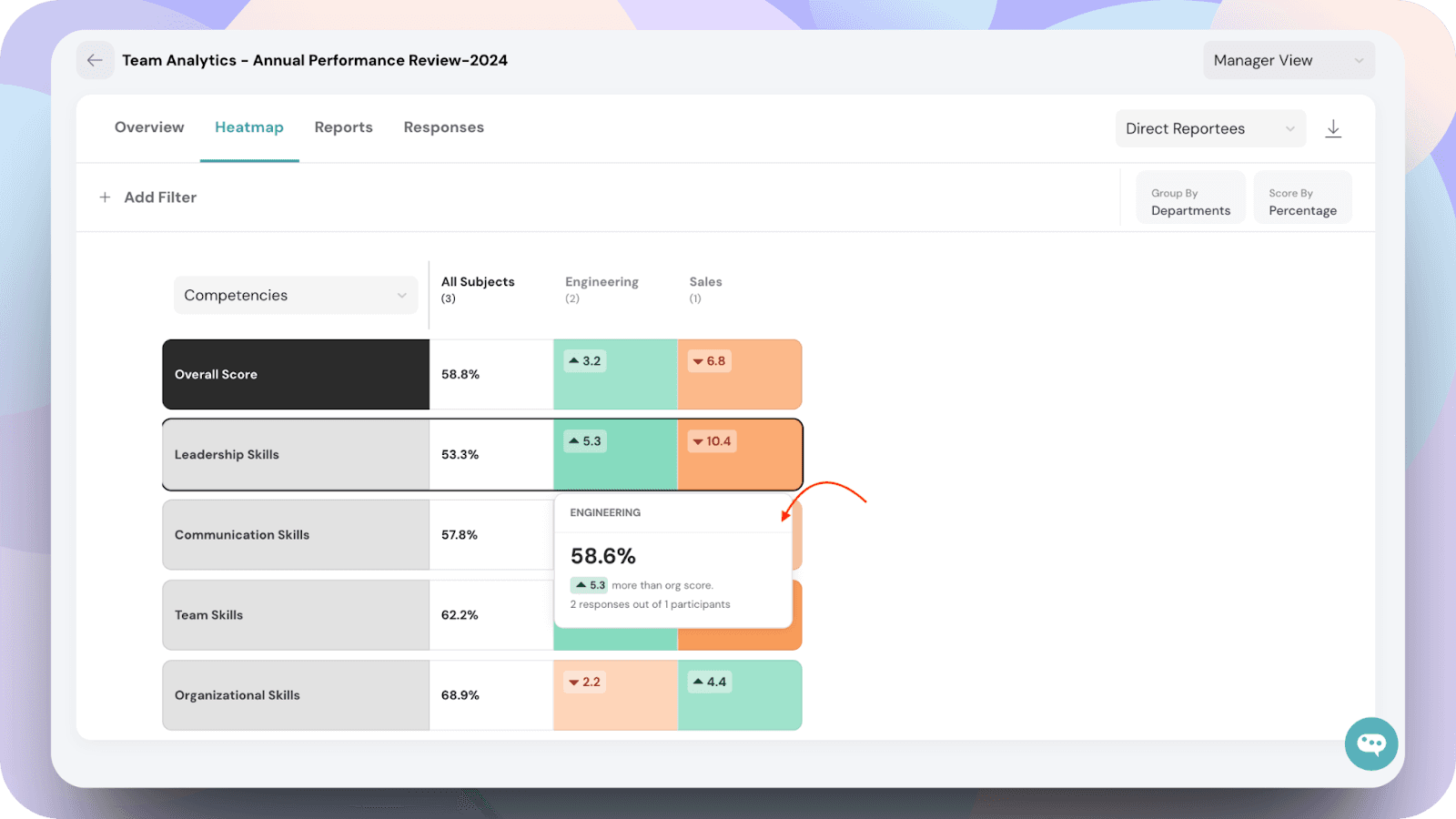Click the 6.8 decrease badge for Sales
The width and height of the screenshot is (1456, 819).
click(709, 361)
